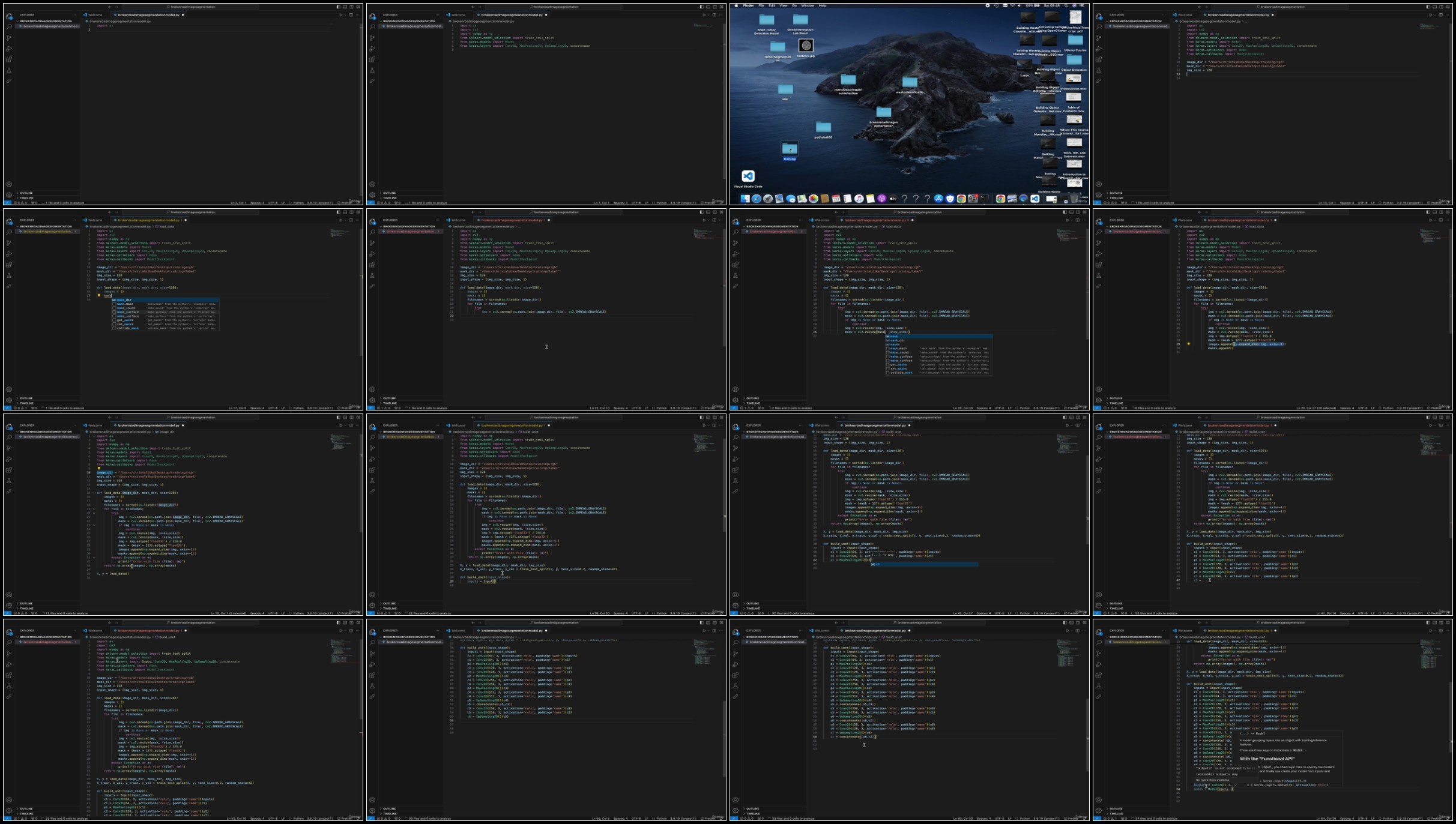Open the Apple menu in the macOS menu bar
This screenshot has width=1456, height=824.
tap(736, 5)
